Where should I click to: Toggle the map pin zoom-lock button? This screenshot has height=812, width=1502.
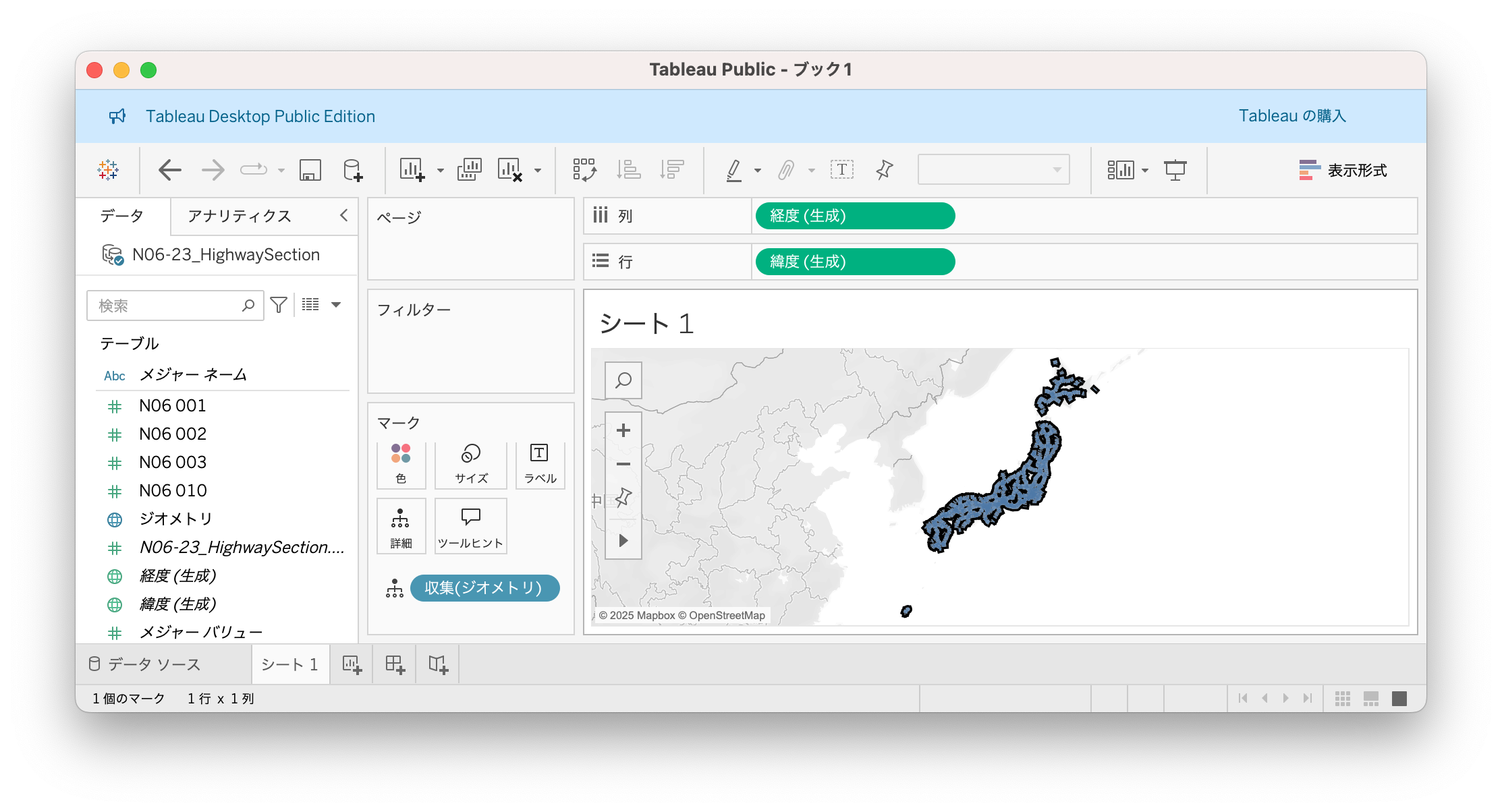(623, 498)
